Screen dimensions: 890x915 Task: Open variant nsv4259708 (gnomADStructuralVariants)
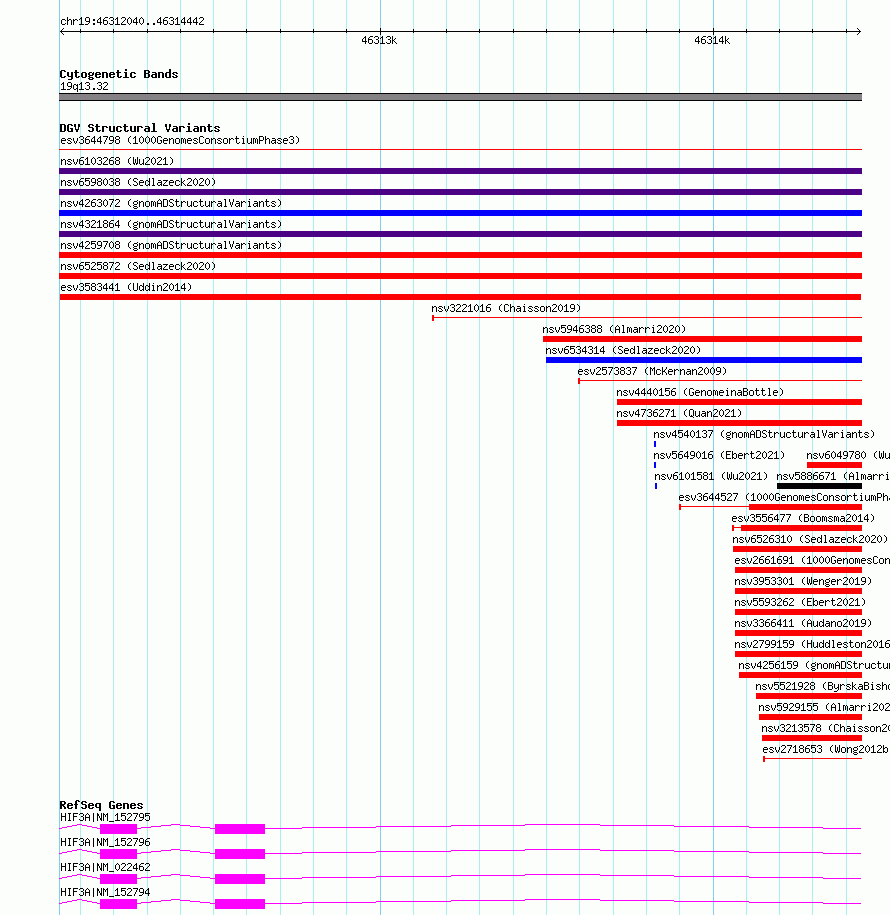point(171,246)
